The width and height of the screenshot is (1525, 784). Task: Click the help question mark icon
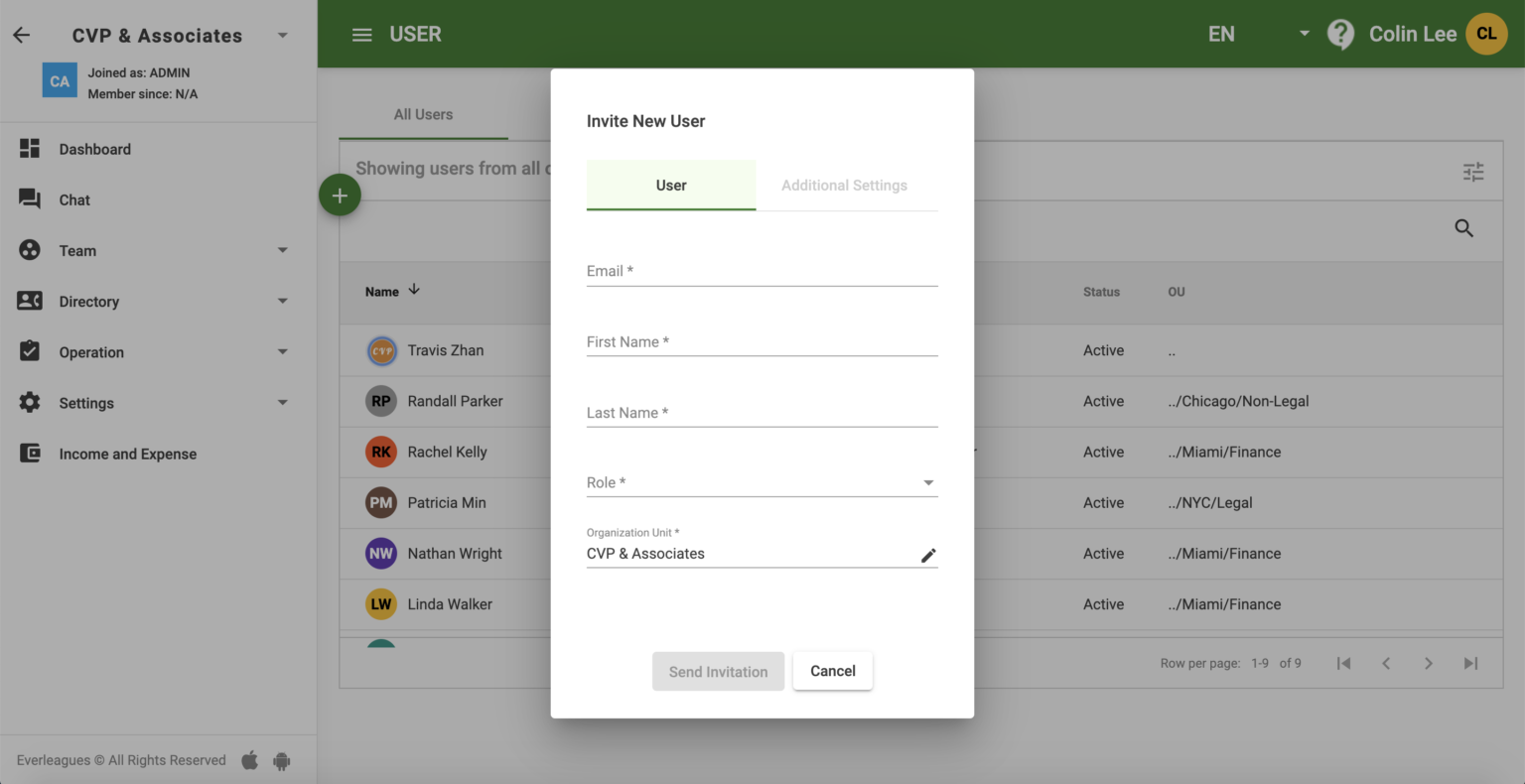pos(1340,35)
